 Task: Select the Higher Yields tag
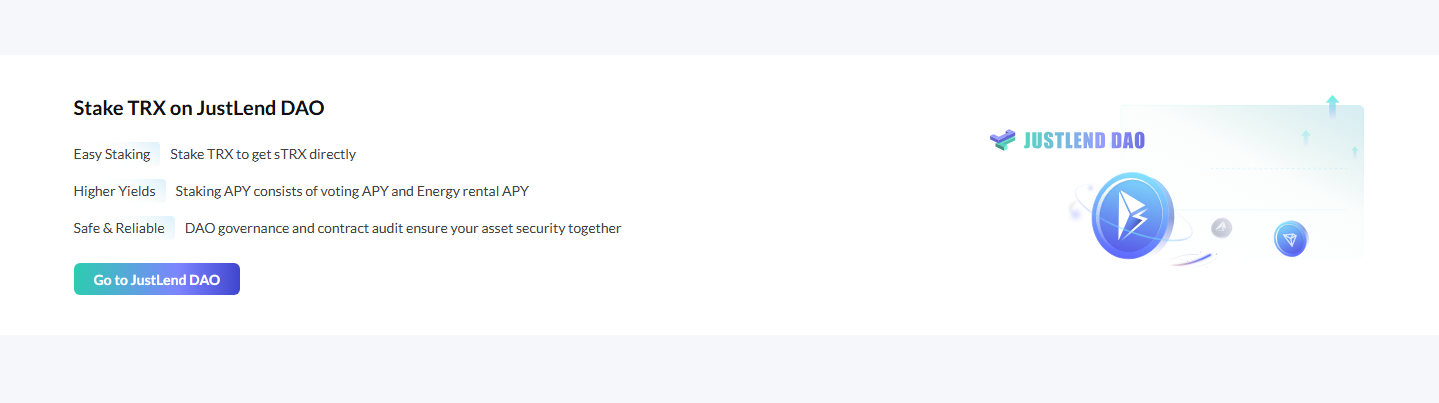tap(115, 191)
